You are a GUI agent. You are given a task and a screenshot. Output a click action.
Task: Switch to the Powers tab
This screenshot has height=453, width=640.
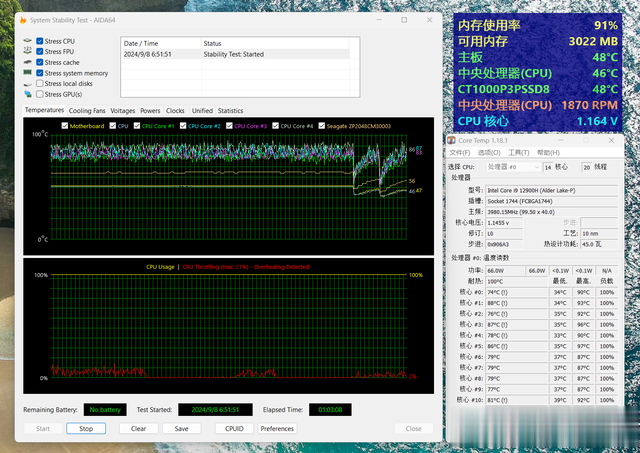pyautogui.click(x=150, y=111)
